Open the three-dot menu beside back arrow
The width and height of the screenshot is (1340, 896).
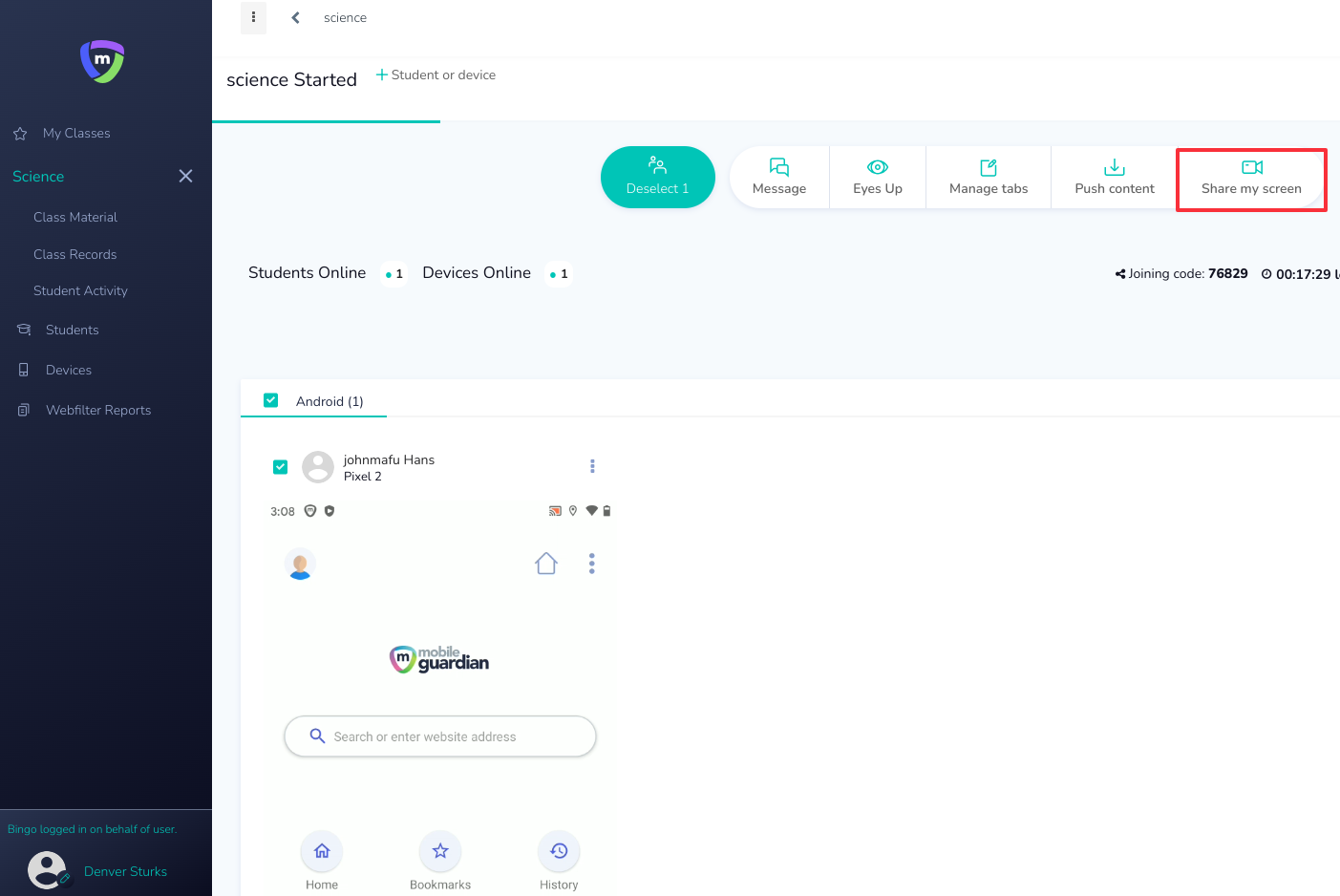coord(253,17)
